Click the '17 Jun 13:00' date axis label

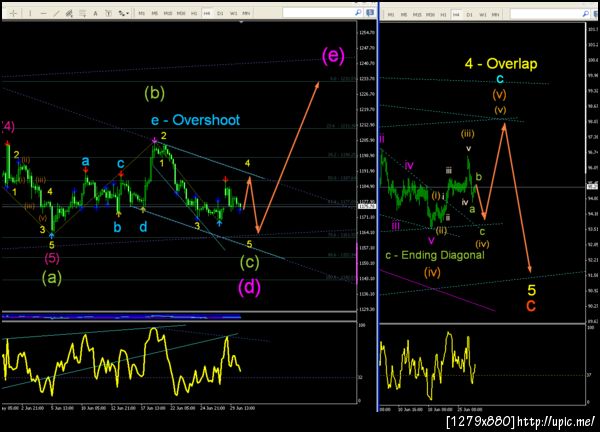153,408
